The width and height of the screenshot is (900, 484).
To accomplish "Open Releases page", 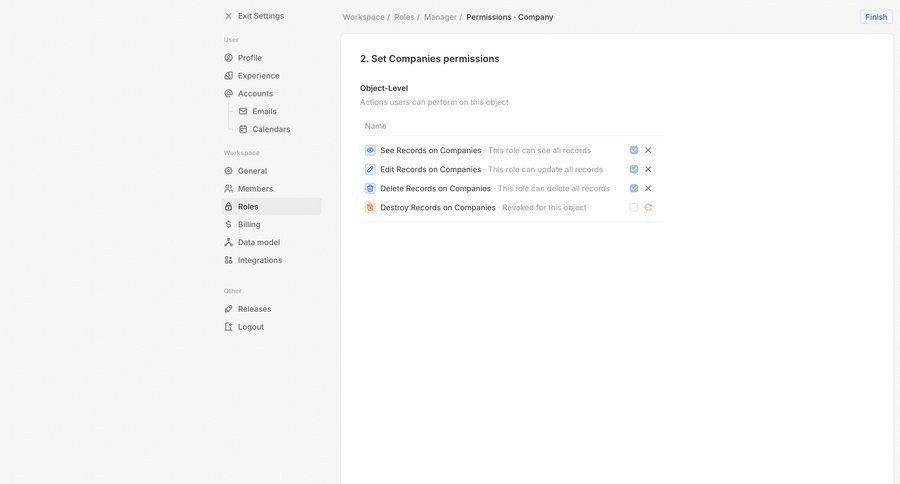I will click(x=271, y=309).
